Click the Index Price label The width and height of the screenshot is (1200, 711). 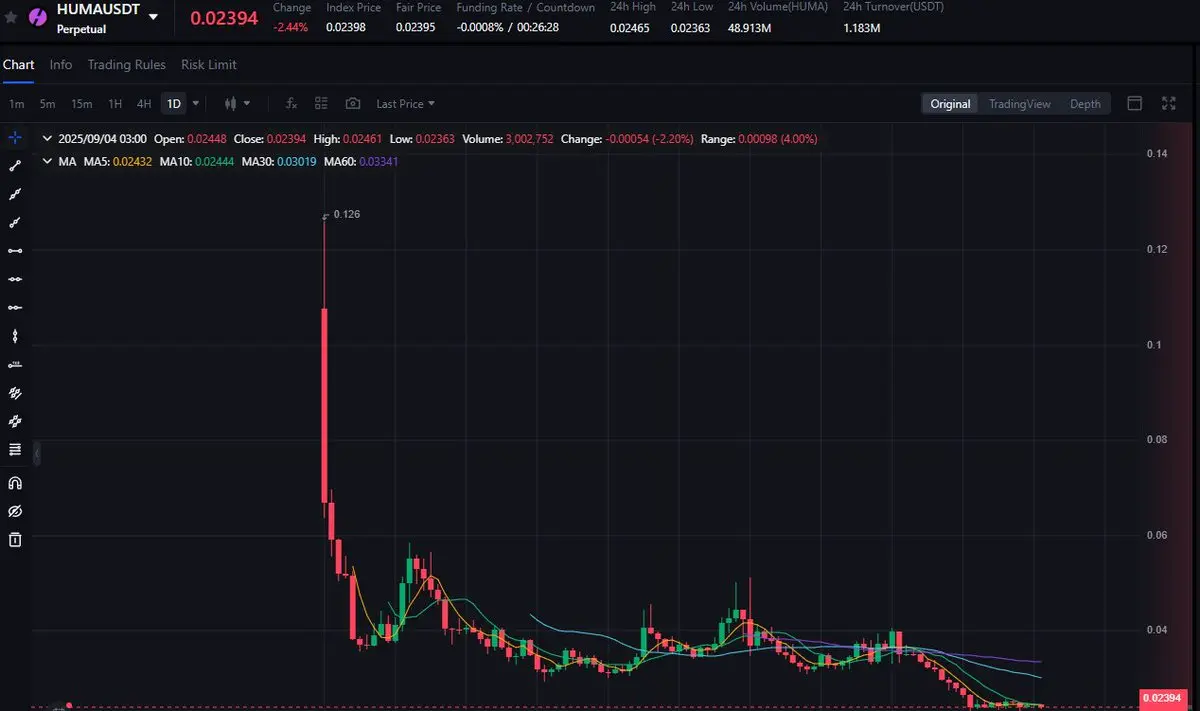[x=353, y=7]
